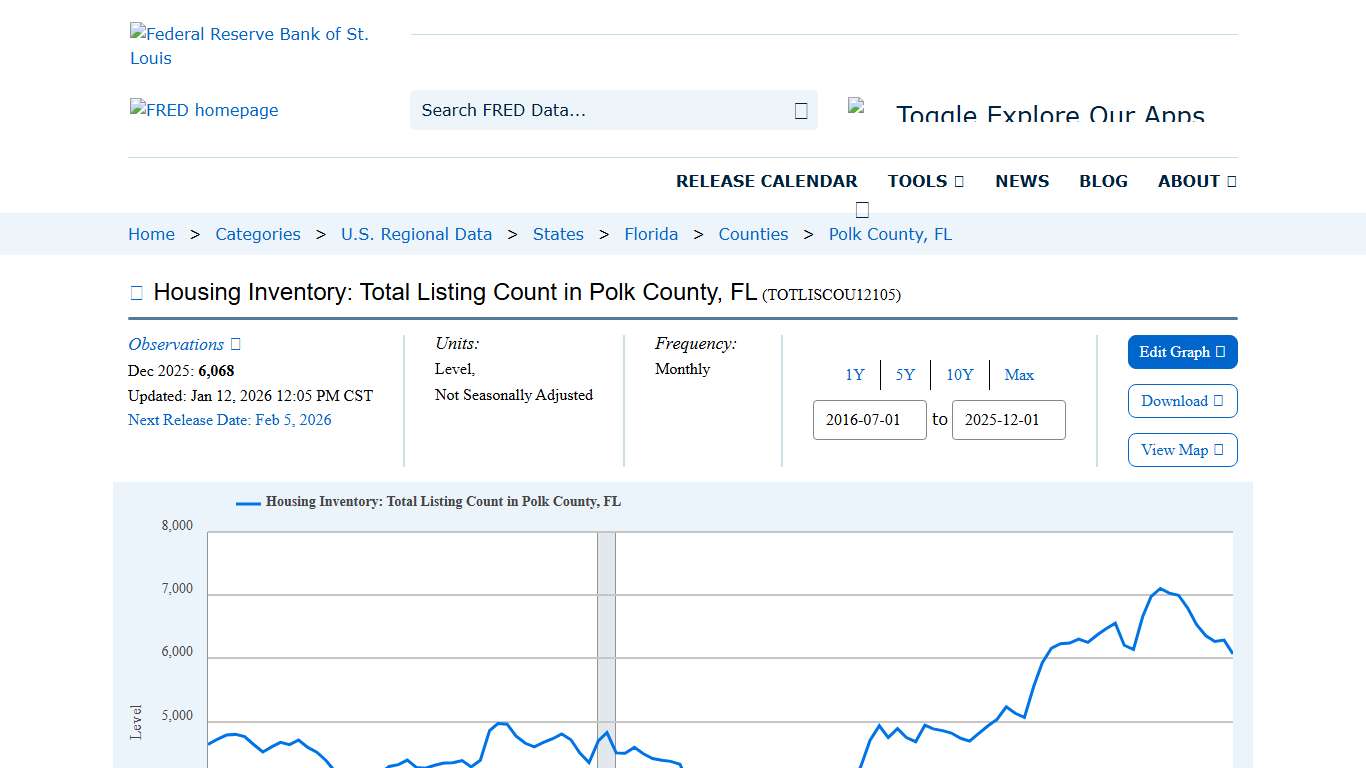Select the 1Y date range option
The image size is (1366, 768).
855,375
